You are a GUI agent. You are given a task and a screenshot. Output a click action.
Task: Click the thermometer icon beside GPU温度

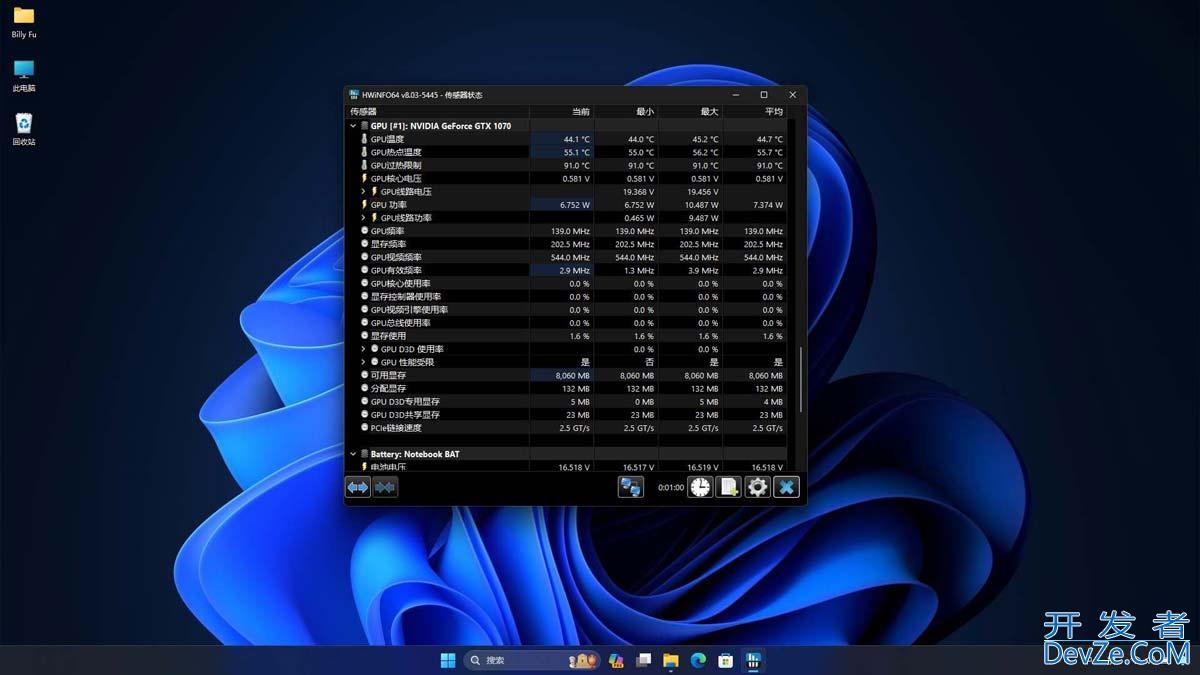pos(364,139)
